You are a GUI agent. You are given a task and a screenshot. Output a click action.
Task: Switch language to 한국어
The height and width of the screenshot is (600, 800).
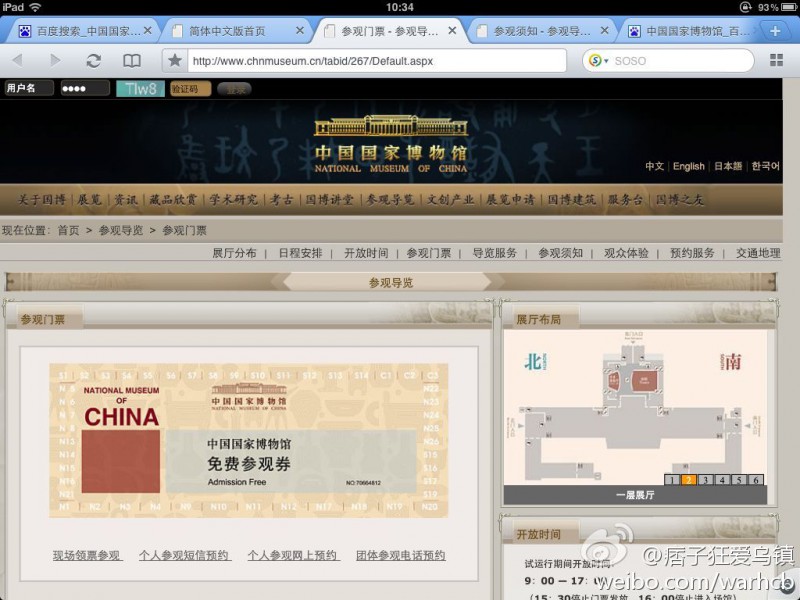pos(765,166)
